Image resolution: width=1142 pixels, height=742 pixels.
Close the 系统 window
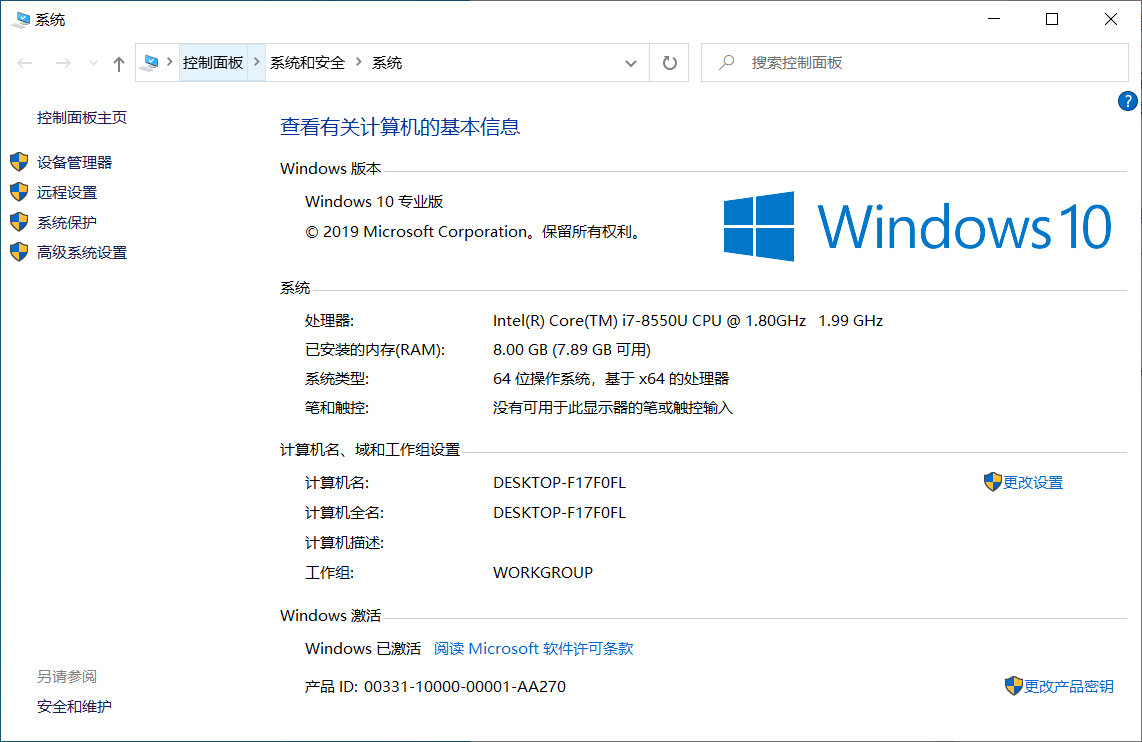1111,19
